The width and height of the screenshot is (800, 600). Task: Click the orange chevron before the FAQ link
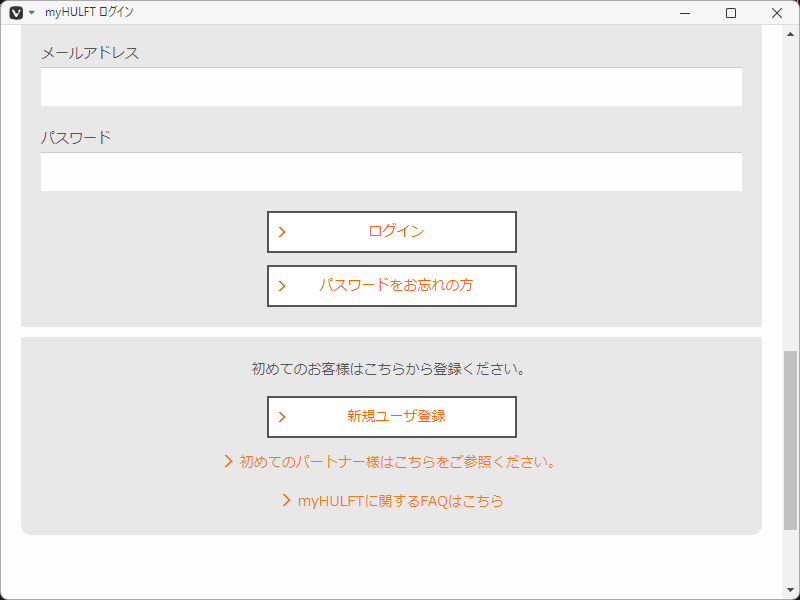[287, 501]
